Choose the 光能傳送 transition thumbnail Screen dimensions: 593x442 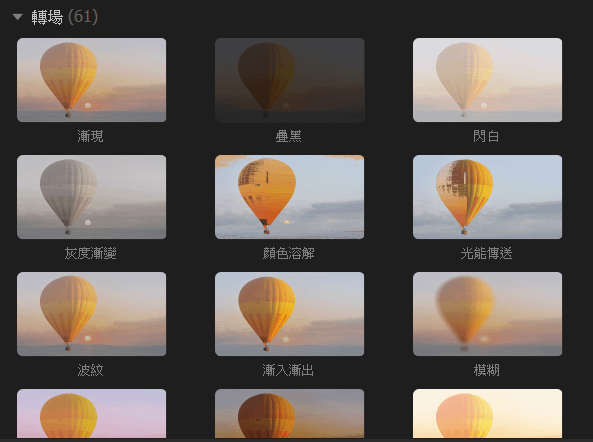[487, 197]
